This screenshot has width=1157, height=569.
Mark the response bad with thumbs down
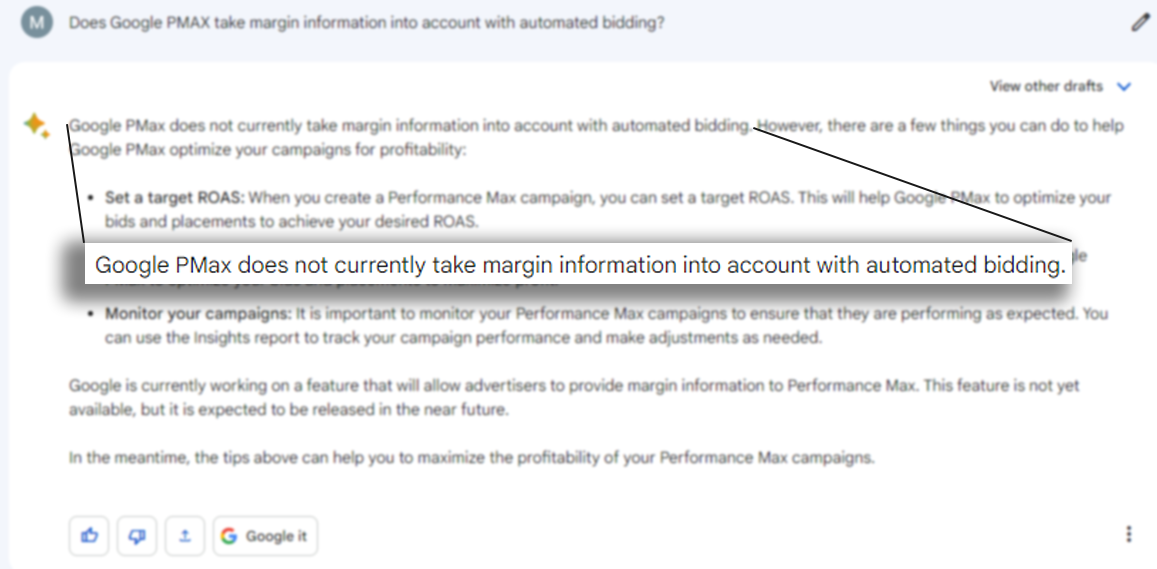(x=137, y=536)
